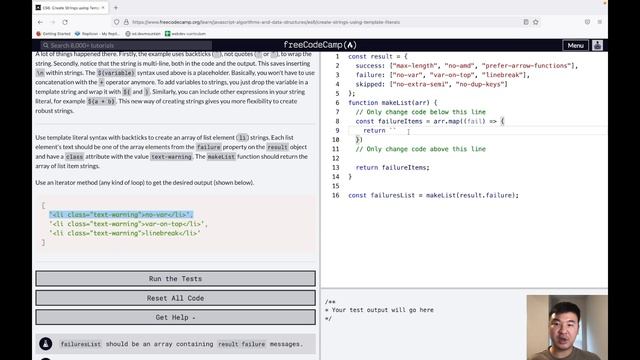
Task: Place cursor after 'return' backticks on line 9
Action: pos(396,131)
